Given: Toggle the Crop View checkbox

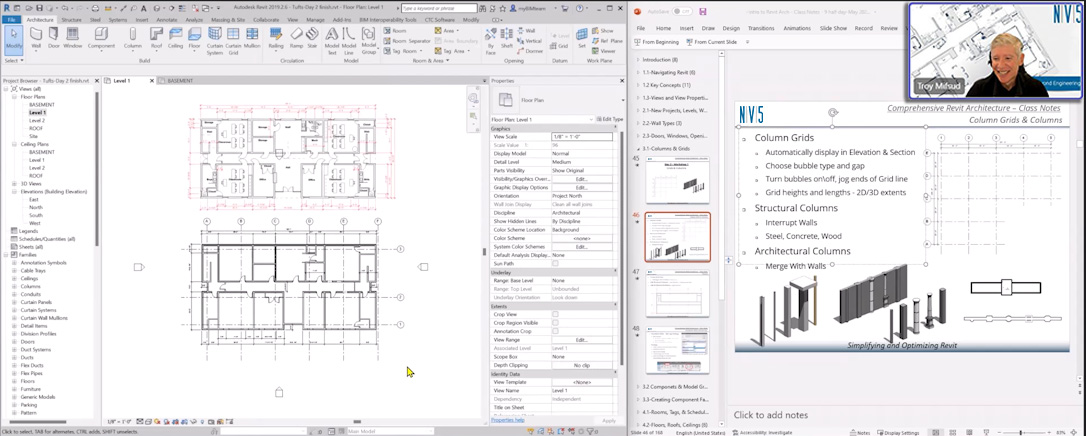Looking at the screenshot, I should click(555, 315).
